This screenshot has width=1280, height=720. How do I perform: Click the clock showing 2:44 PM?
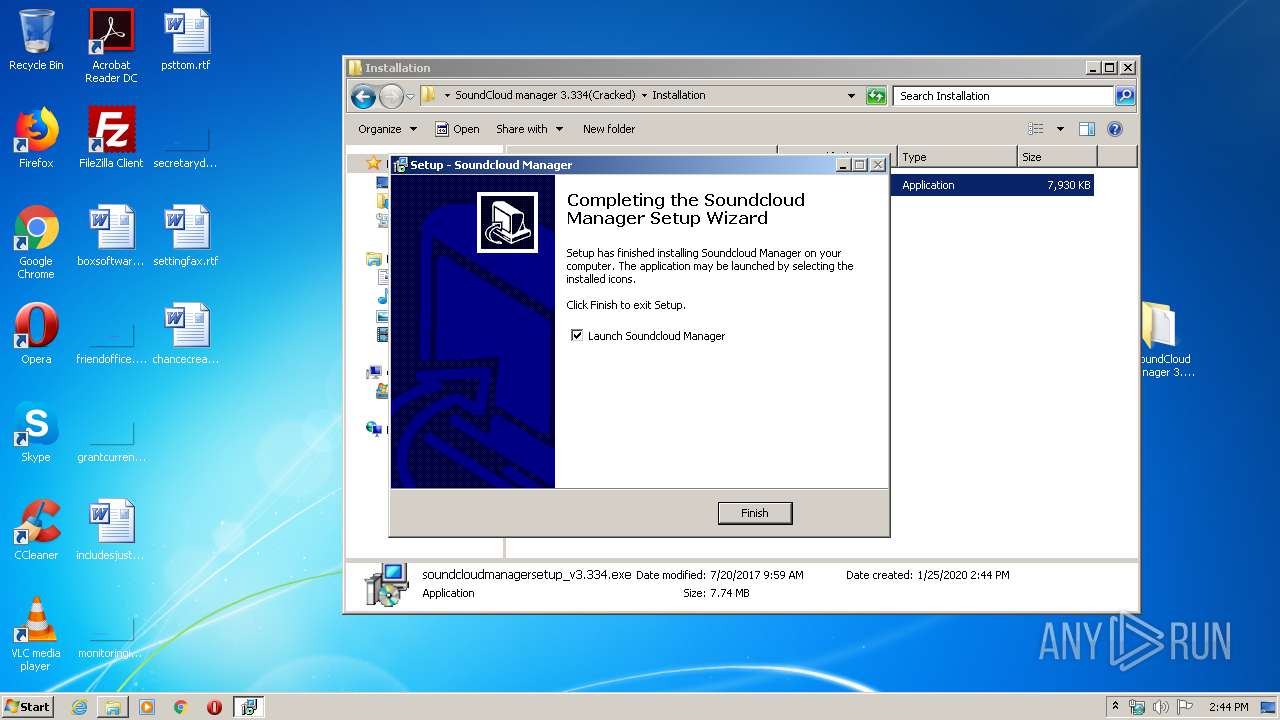(1228, 707)
